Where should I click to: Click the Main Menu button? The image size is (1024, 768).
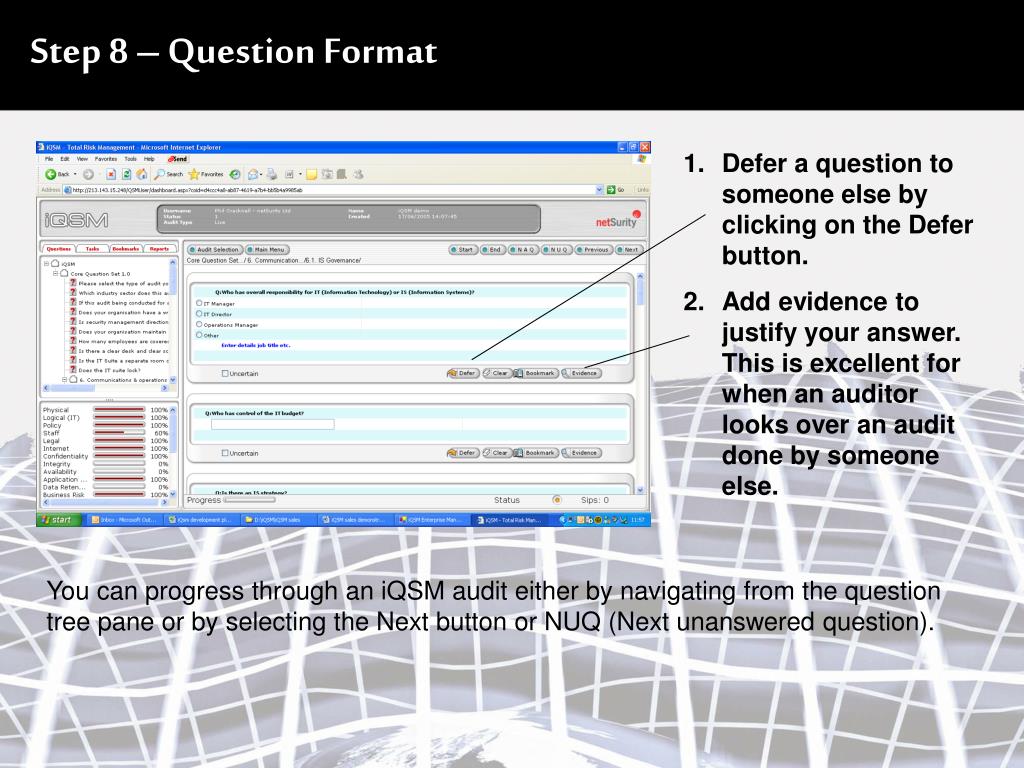click(268, 249)
